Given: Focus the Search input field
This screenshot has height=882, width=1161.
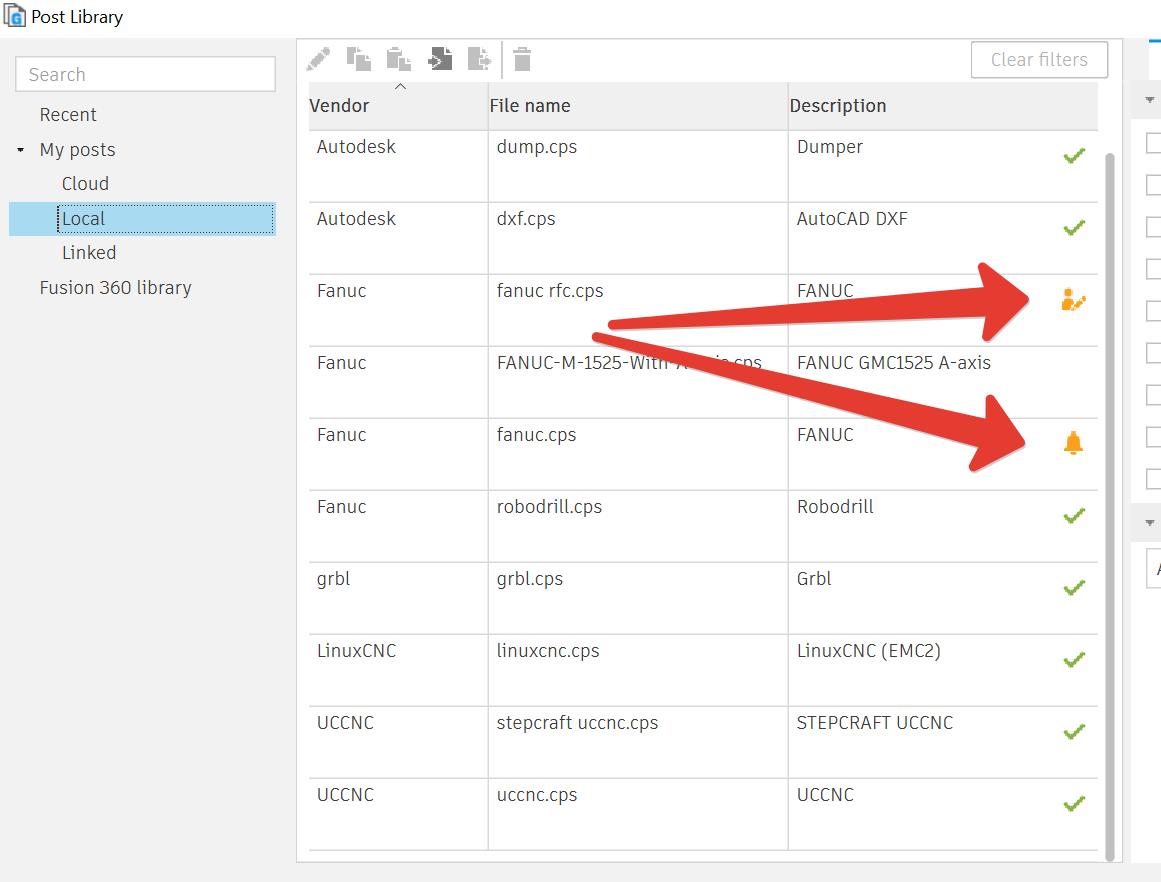Looking at the screenshot, I should click(145, 74).
